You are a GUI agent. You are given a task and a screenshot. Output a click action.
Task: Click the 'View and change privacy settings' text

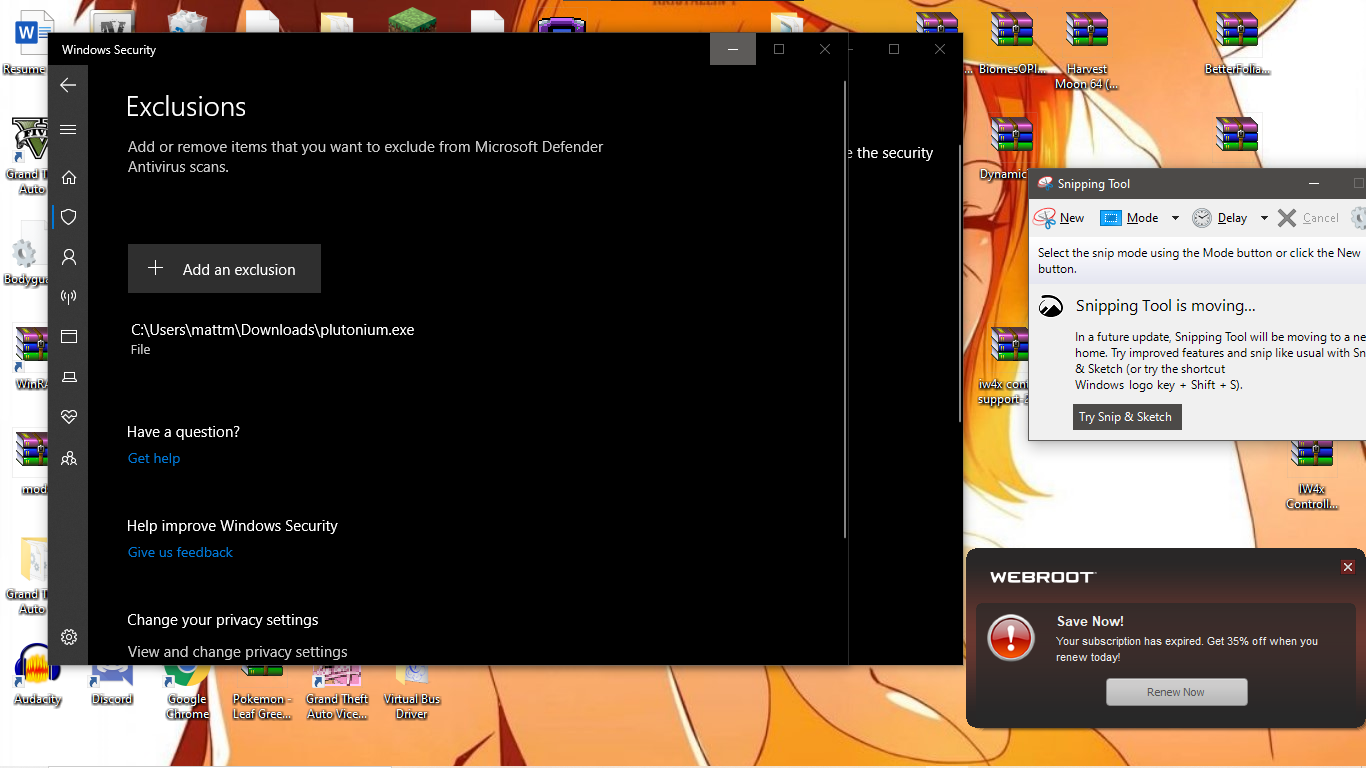click(x=238, y=652)
